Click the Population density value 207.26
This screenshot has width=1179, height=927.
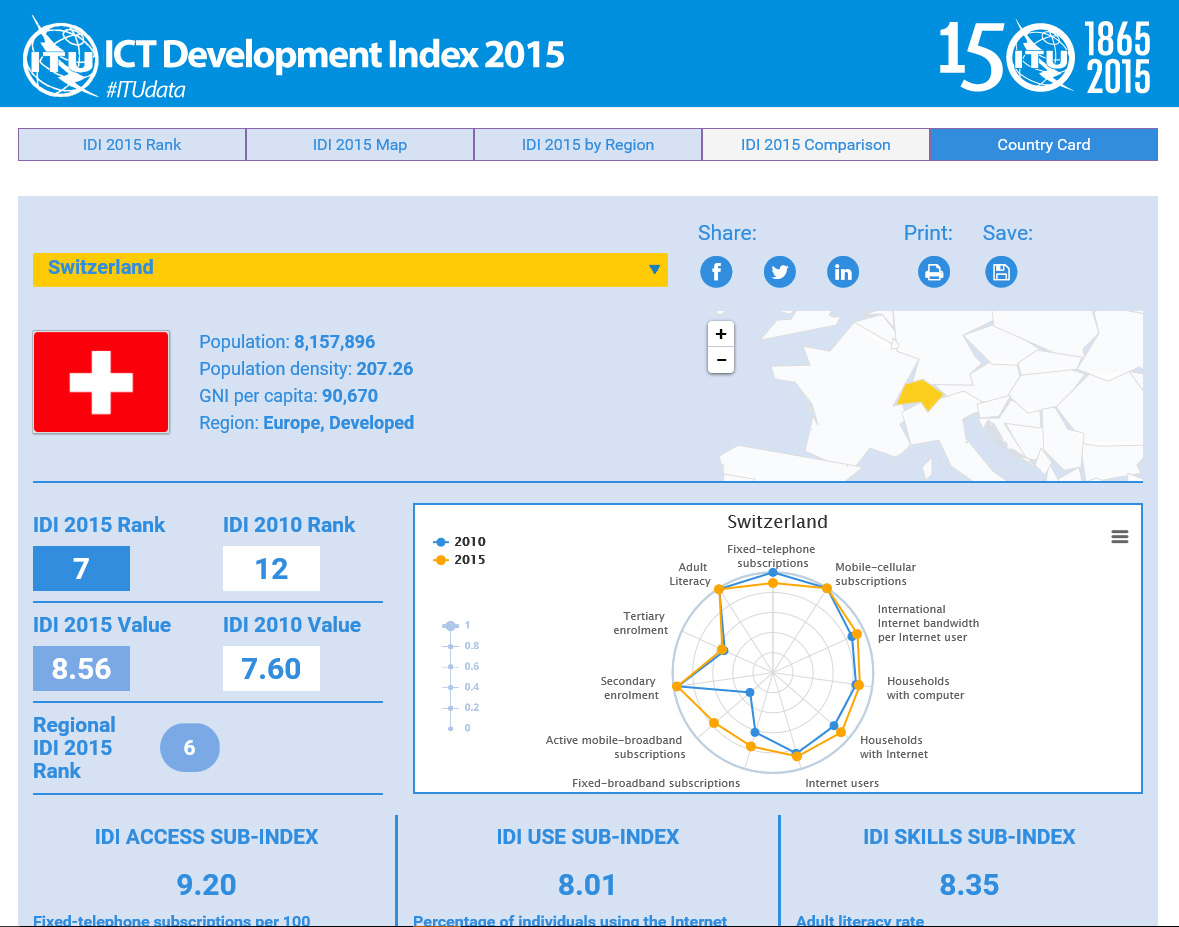pos(384,369)
